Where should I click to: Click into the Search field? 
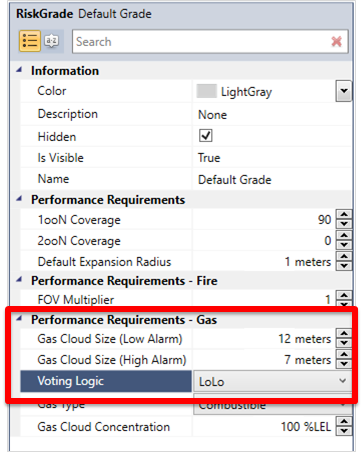point(200,42)
